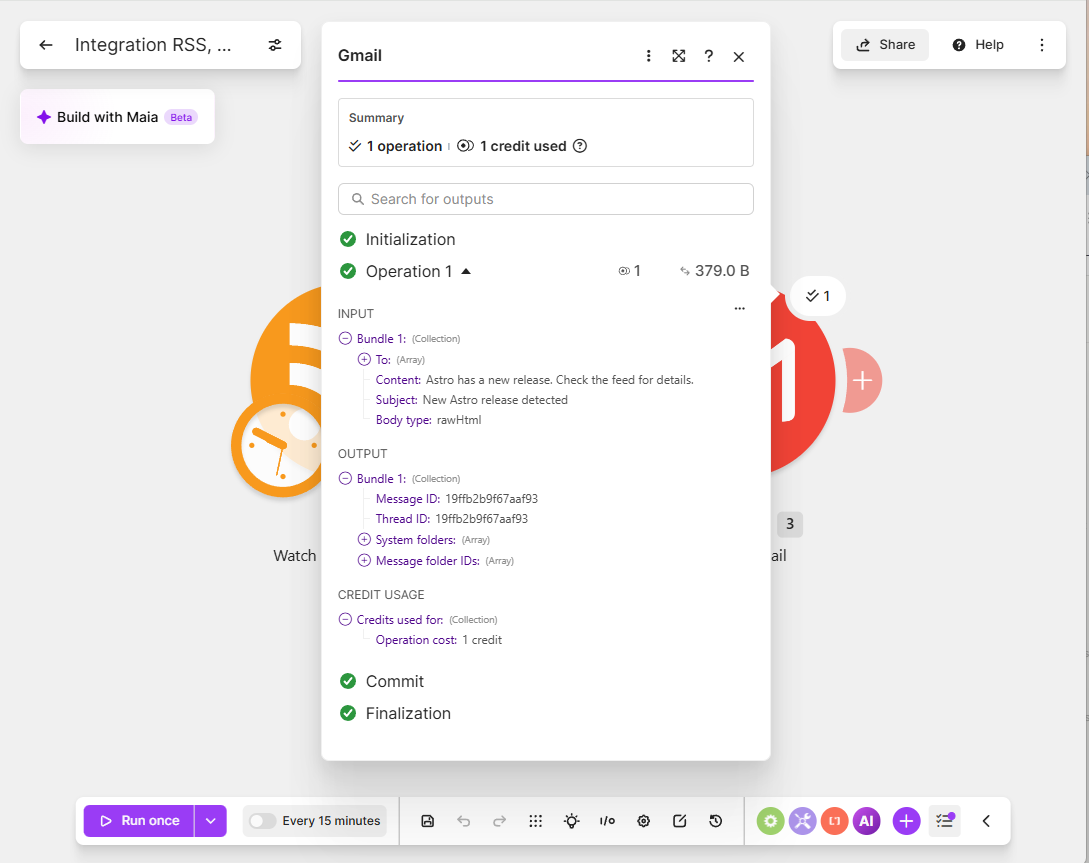1089x863 pixels.
Task: Open notes pencil-square icon
Action: (x=680, y=821)
